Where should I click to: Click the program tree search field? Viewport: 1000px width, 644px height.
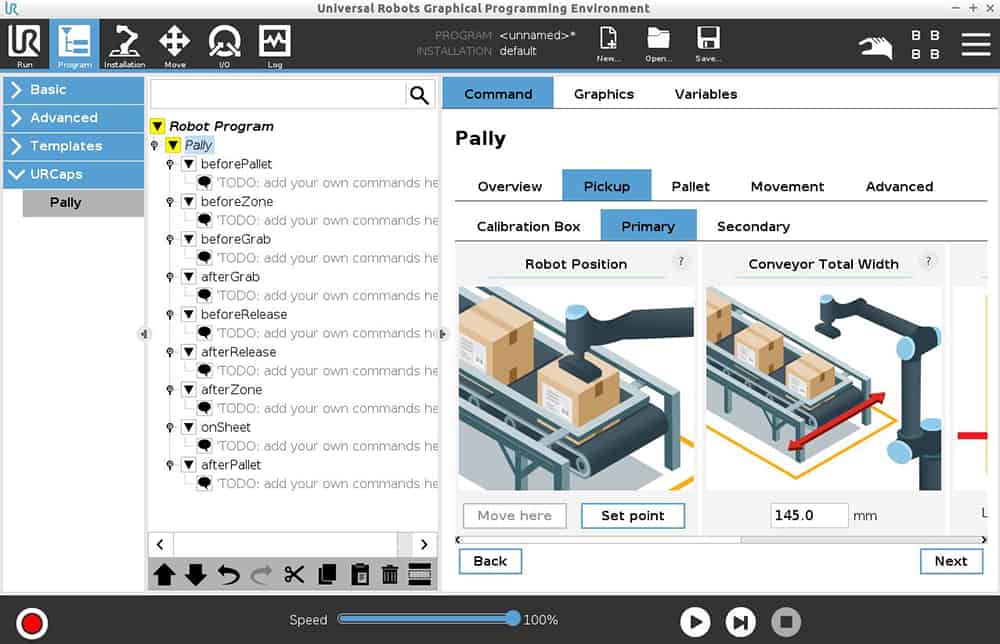tap(278, 95)
